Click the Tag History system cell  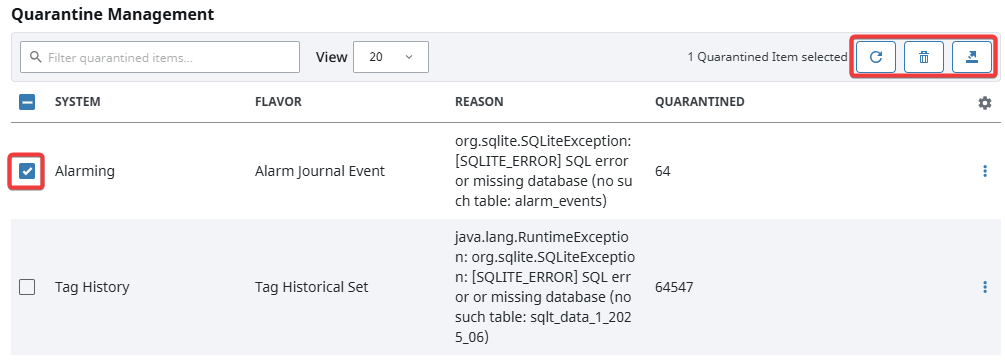click(92, 287)
